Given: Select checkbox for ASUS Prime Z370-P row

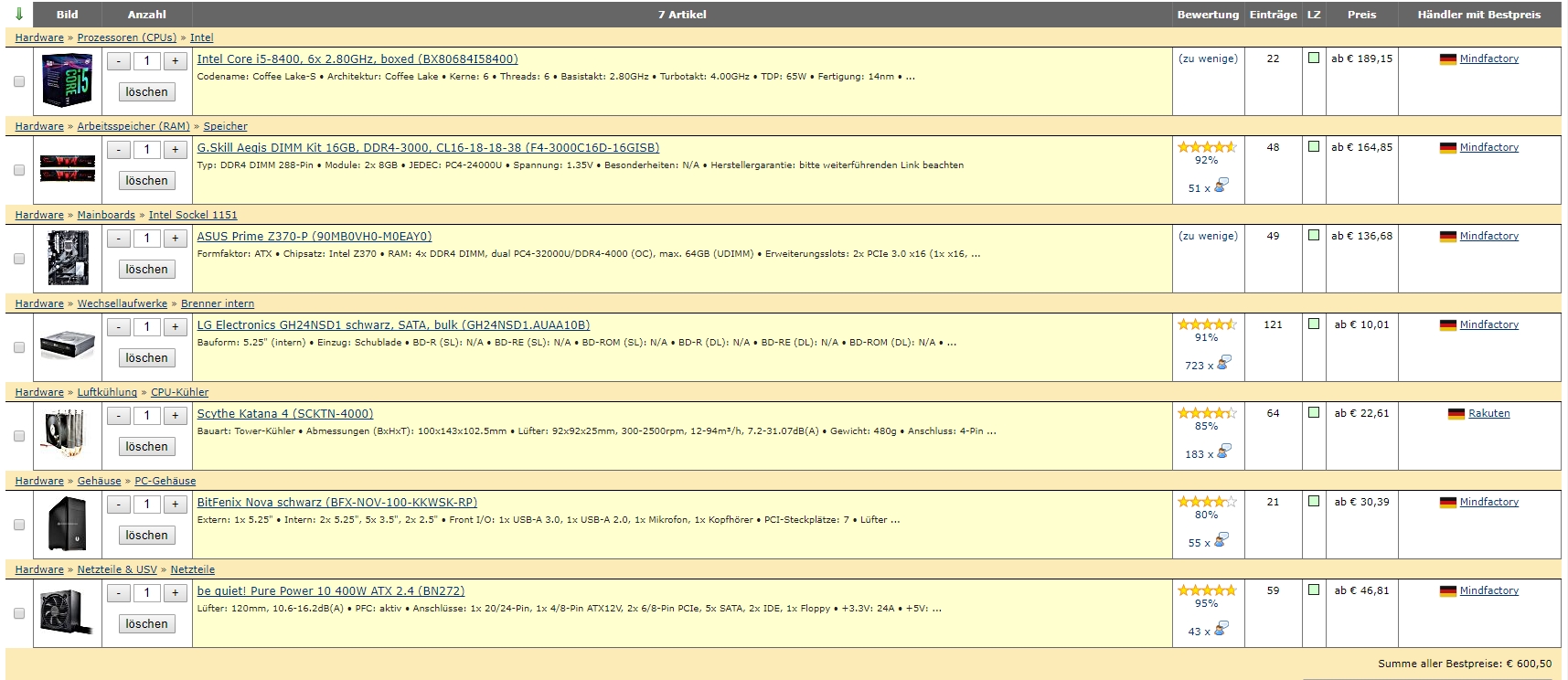Looking at the screenshot, I should coord(19,259).
